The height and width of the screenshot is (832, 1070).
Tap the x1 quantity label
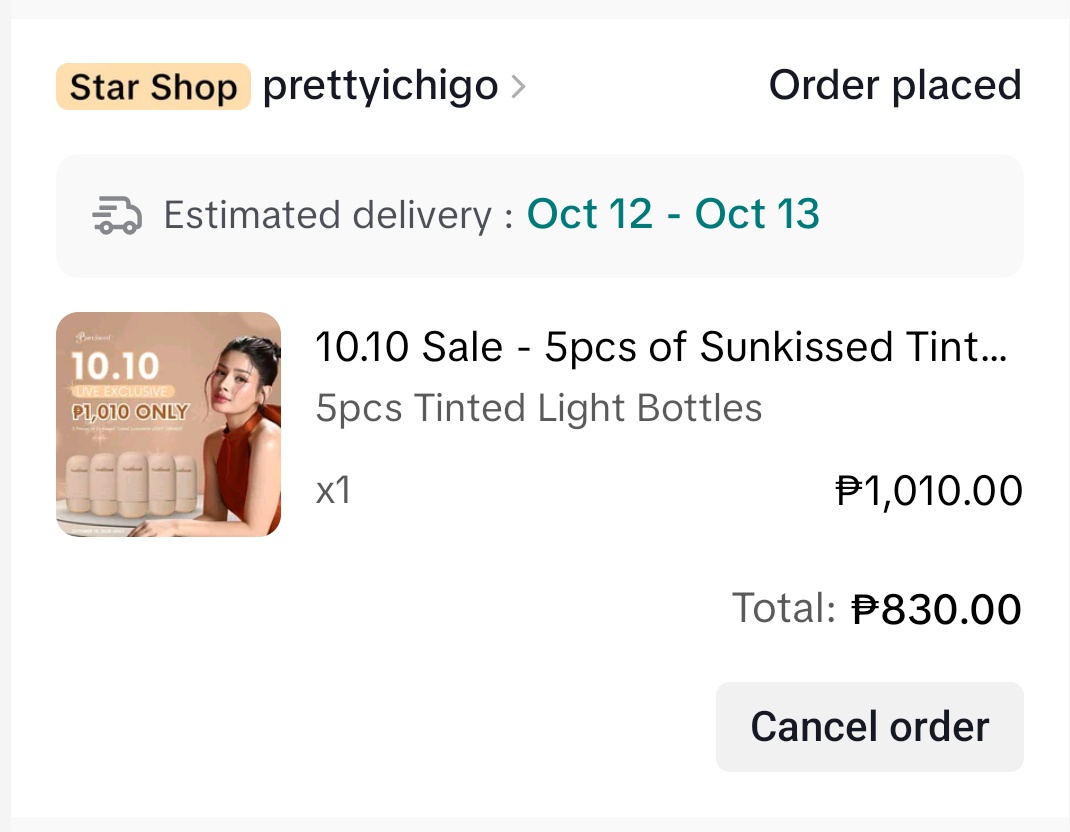(x=333, y=491)
